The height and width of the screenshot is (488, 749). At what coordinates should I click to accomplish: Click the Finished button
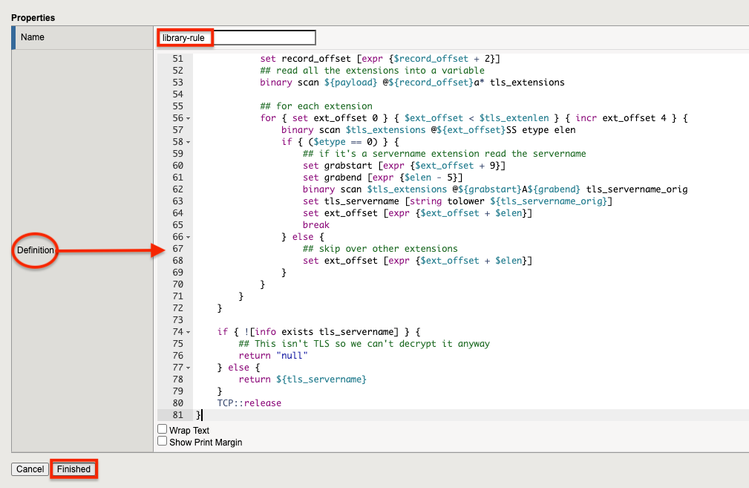(73, 469)
